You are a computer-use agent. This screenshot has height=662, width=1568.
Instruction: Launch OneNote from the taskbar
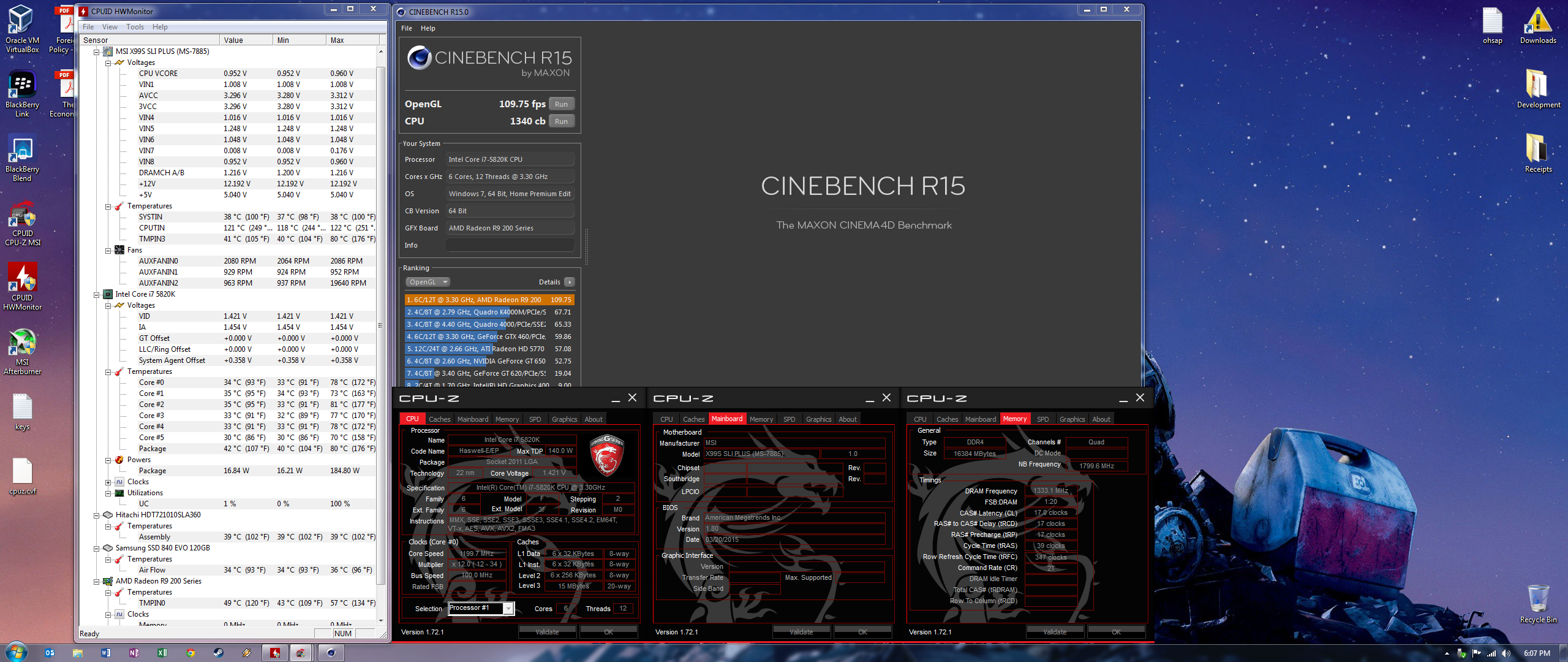pyautogui.click(x=134, y=653)
